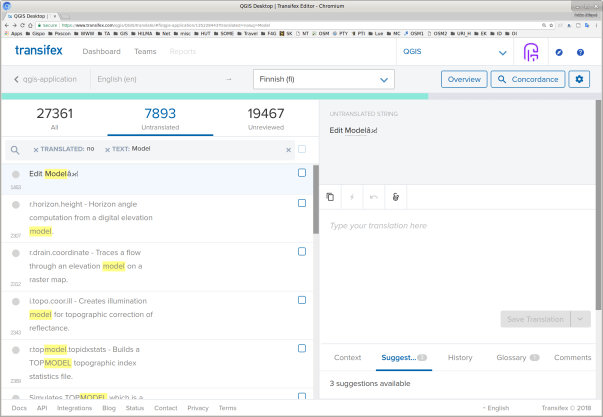This screenshot has width=603, height=417.
Task: Open editor settings gear icon
Action: (579, 79)
